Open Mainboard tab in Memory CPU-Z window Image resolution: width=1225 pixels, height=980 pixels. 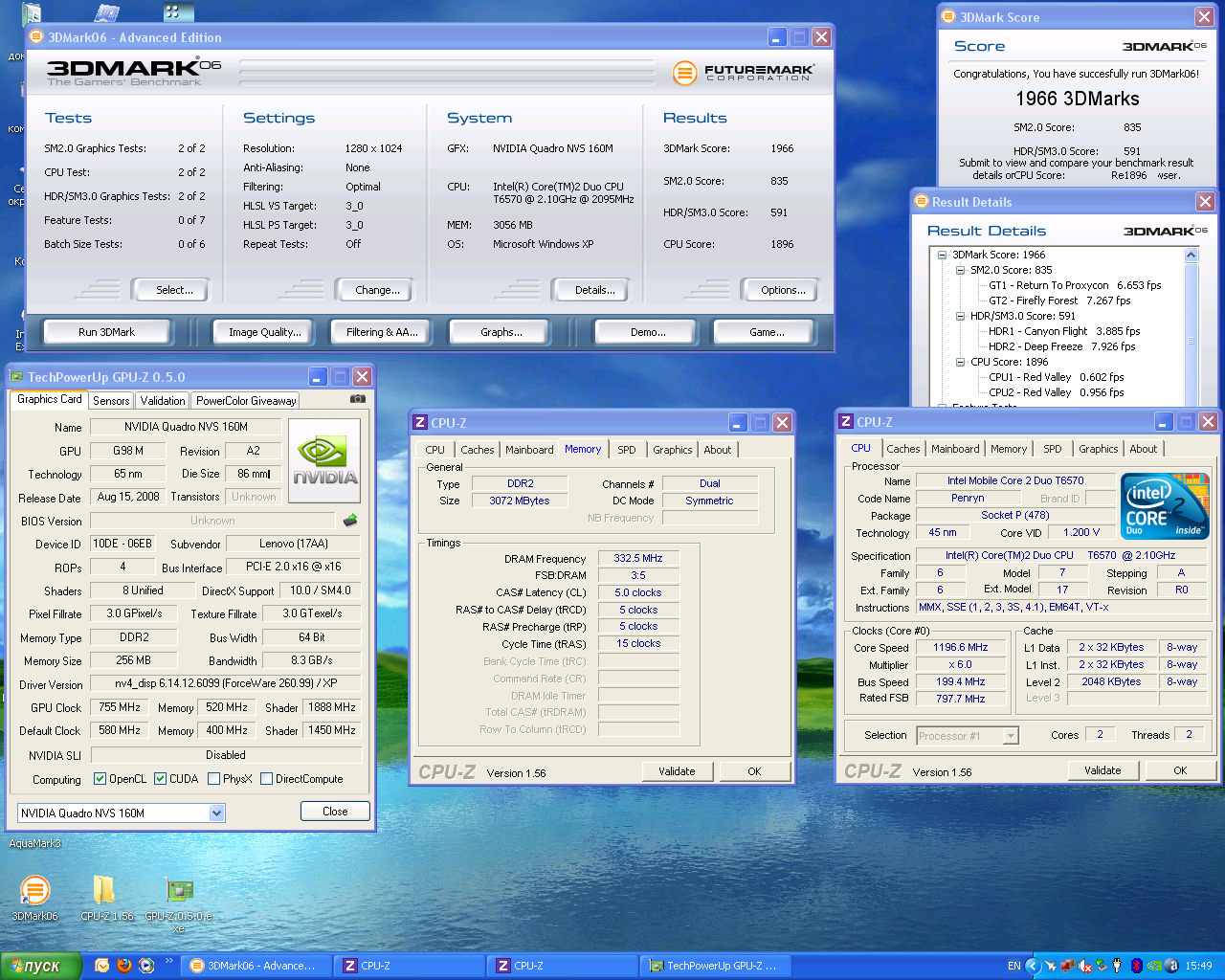[529, 450]
